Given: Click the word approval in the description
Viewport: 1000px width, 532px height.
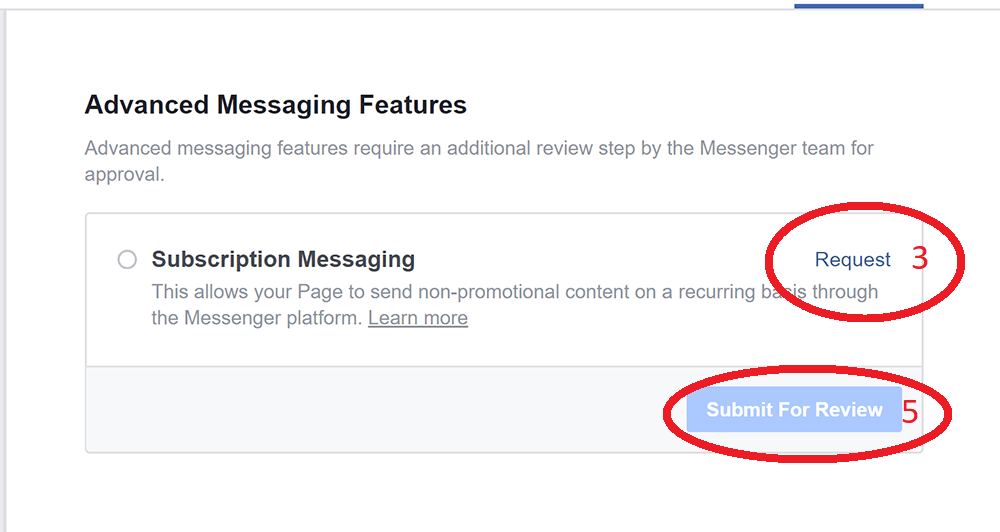Looking at the screenshot, I should [x=123, y=175].
